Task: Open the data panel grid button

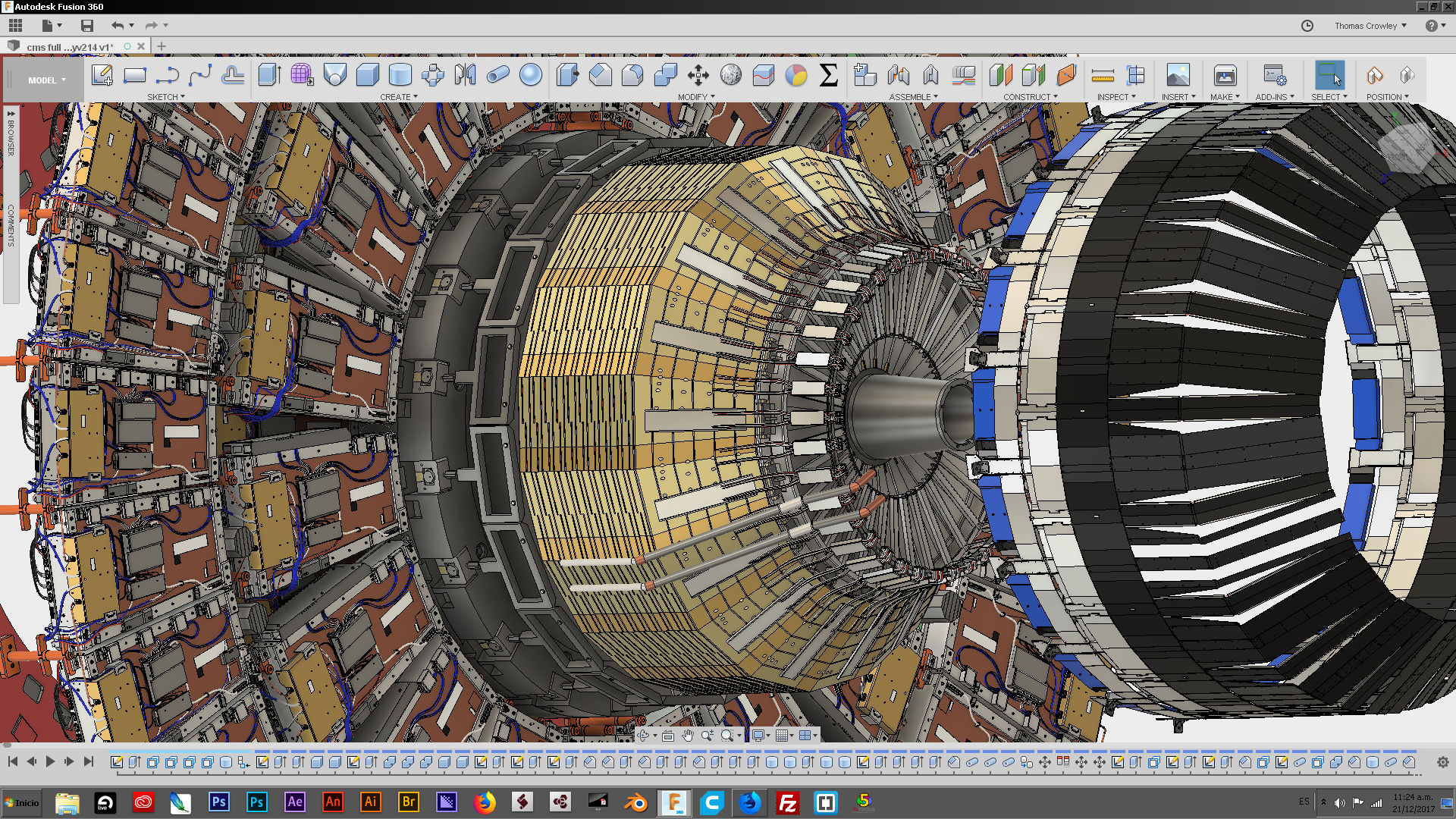Action: coord(15,25)
